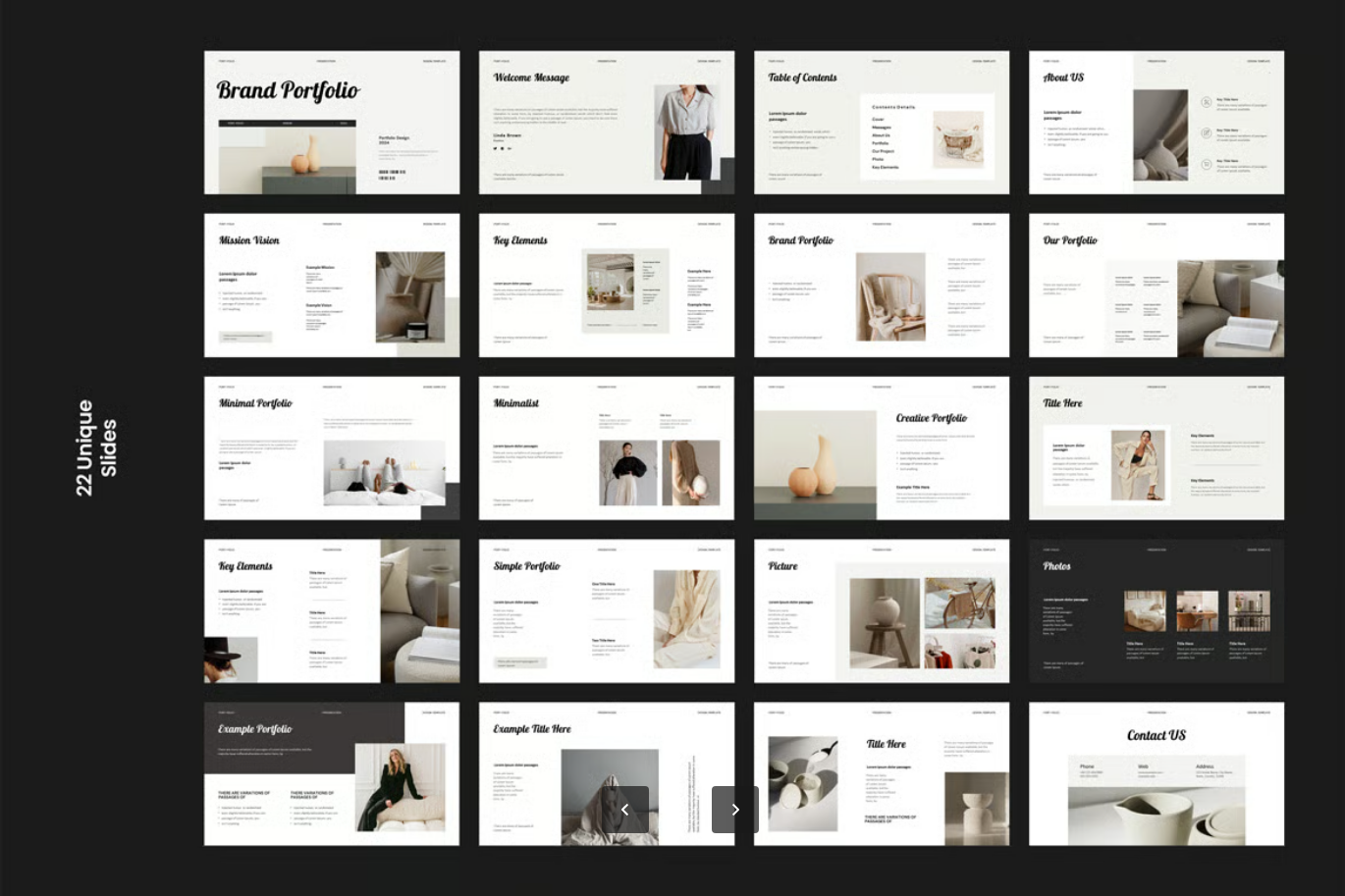
Task: Open the Welcome Message slide thumbnail
Action: click(x=607, y=123)
